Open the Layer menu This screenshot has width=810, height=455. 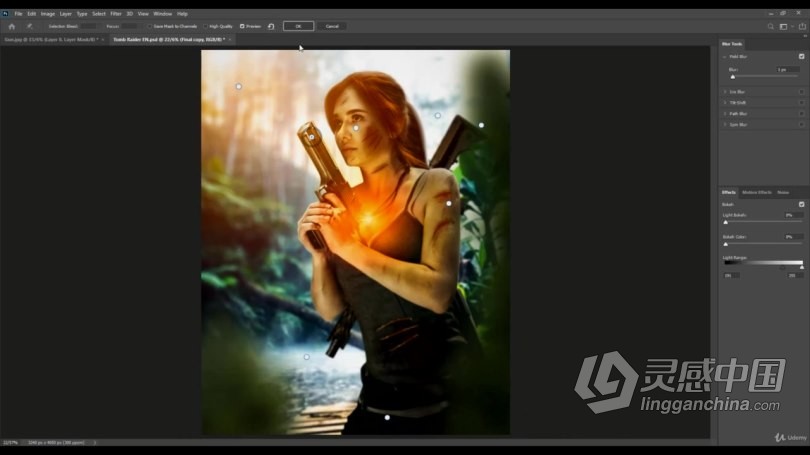click(66, 14)
